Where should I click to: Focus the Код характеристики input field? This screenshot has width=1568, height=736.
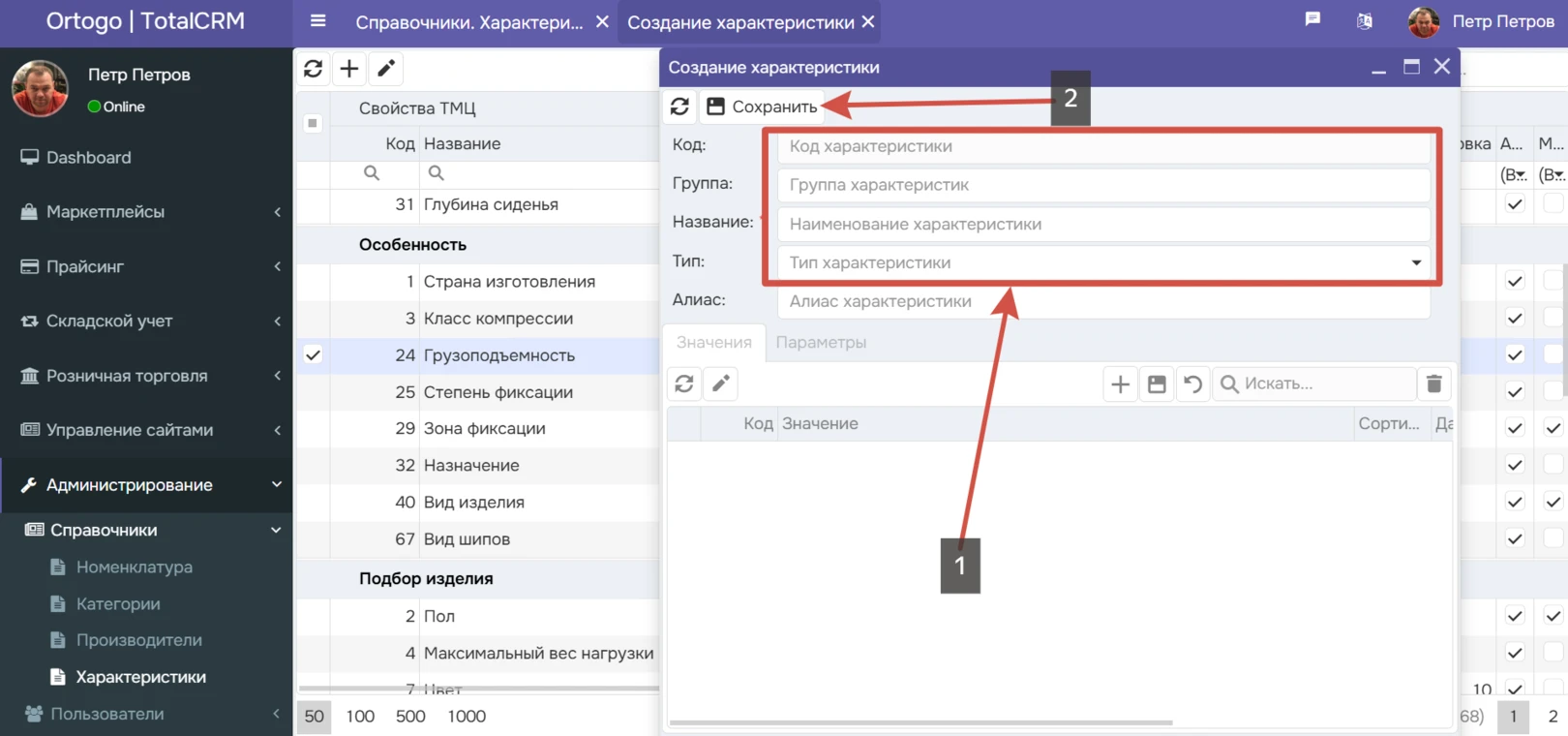(x=1103, y=146)
